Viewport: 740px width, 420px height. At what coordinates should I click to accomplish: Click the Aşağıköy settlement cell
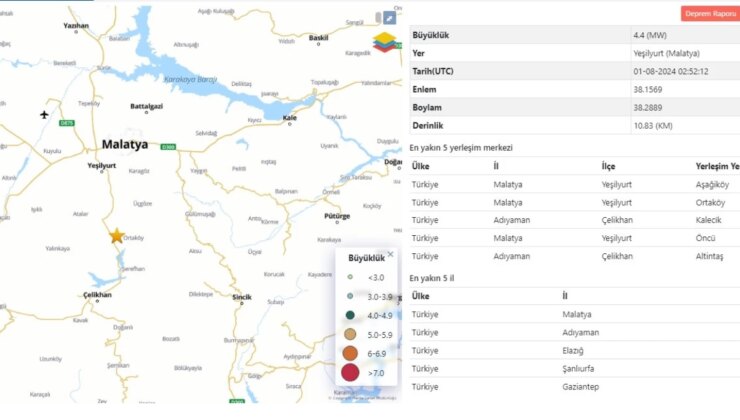712,185
